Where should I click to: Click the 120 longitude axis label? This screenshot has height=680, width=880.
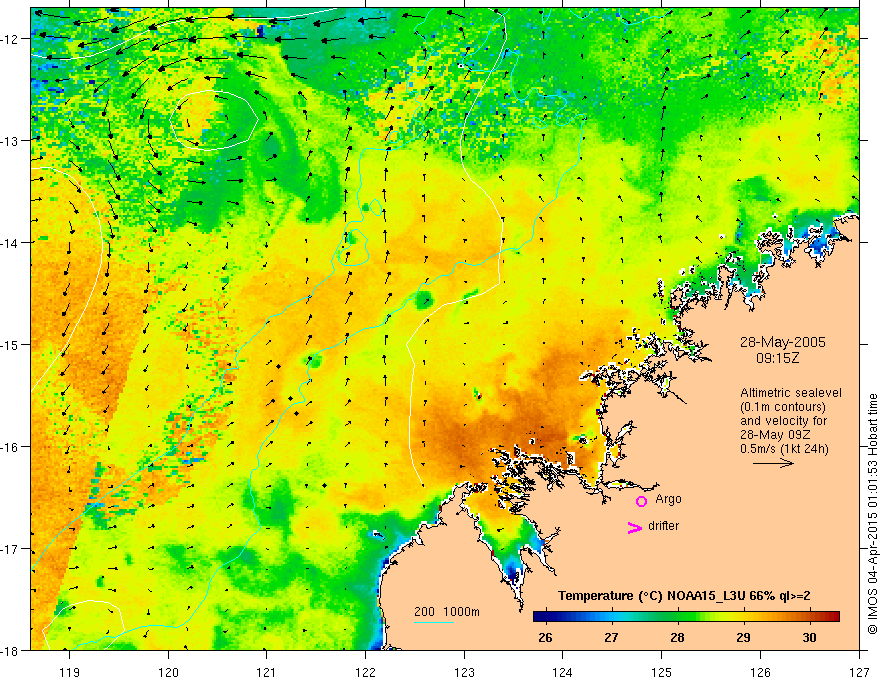[x=168, y=672]
